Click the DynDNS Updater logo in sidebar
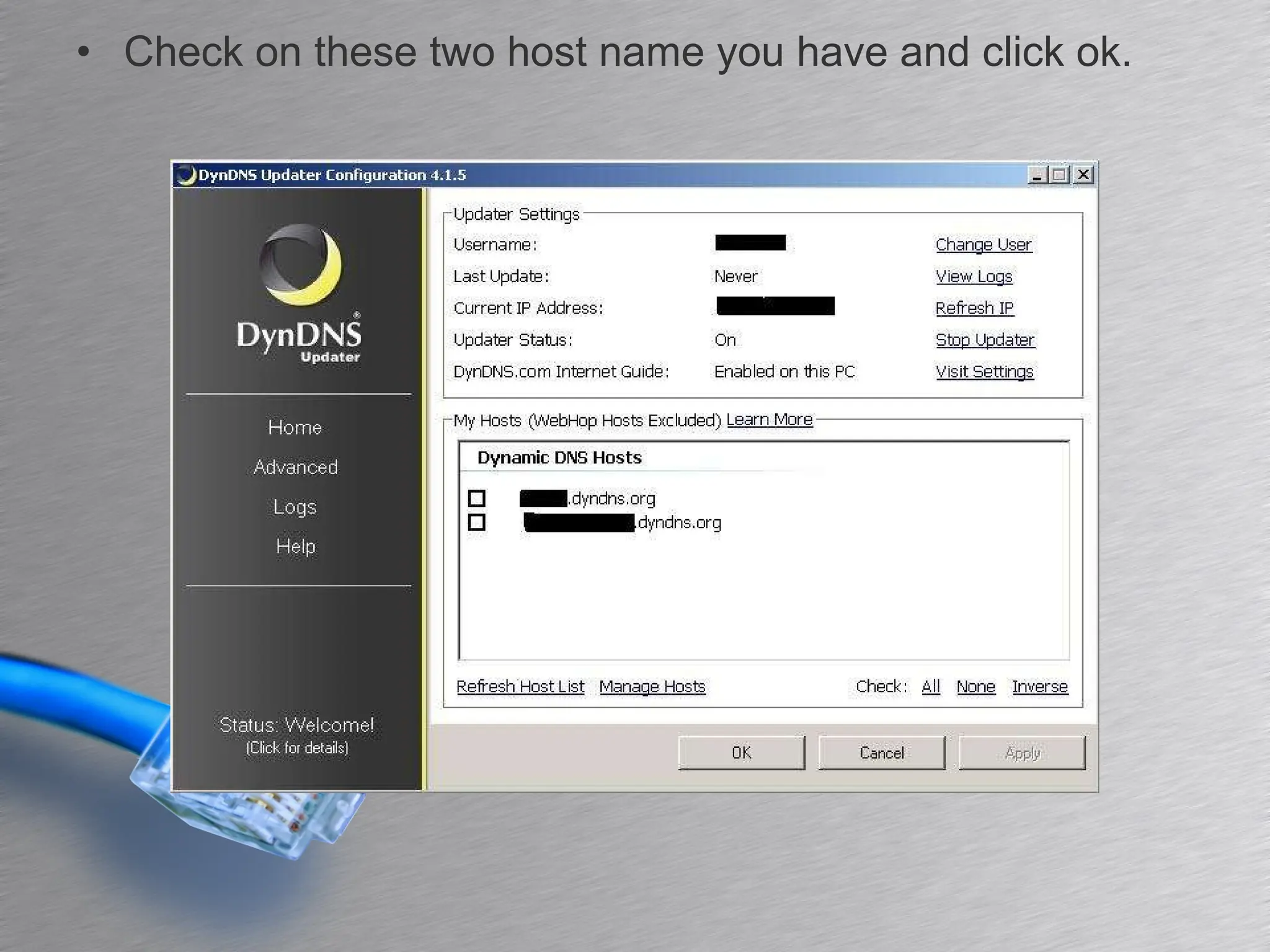Image resolution: width=1270 pixels, height=952 pixels. click(x=299, y=294)
